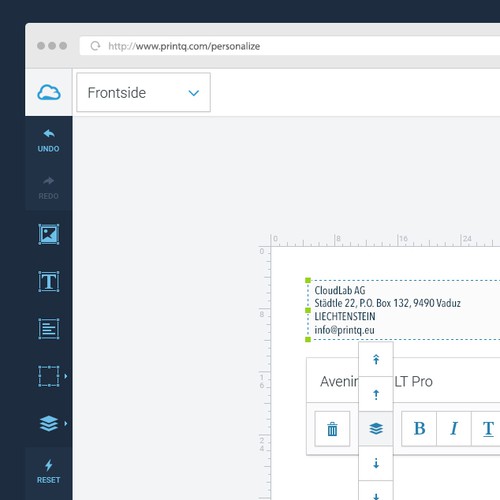Toggle italic formatting
Viewport: 500px width, 500px height.
454,429
